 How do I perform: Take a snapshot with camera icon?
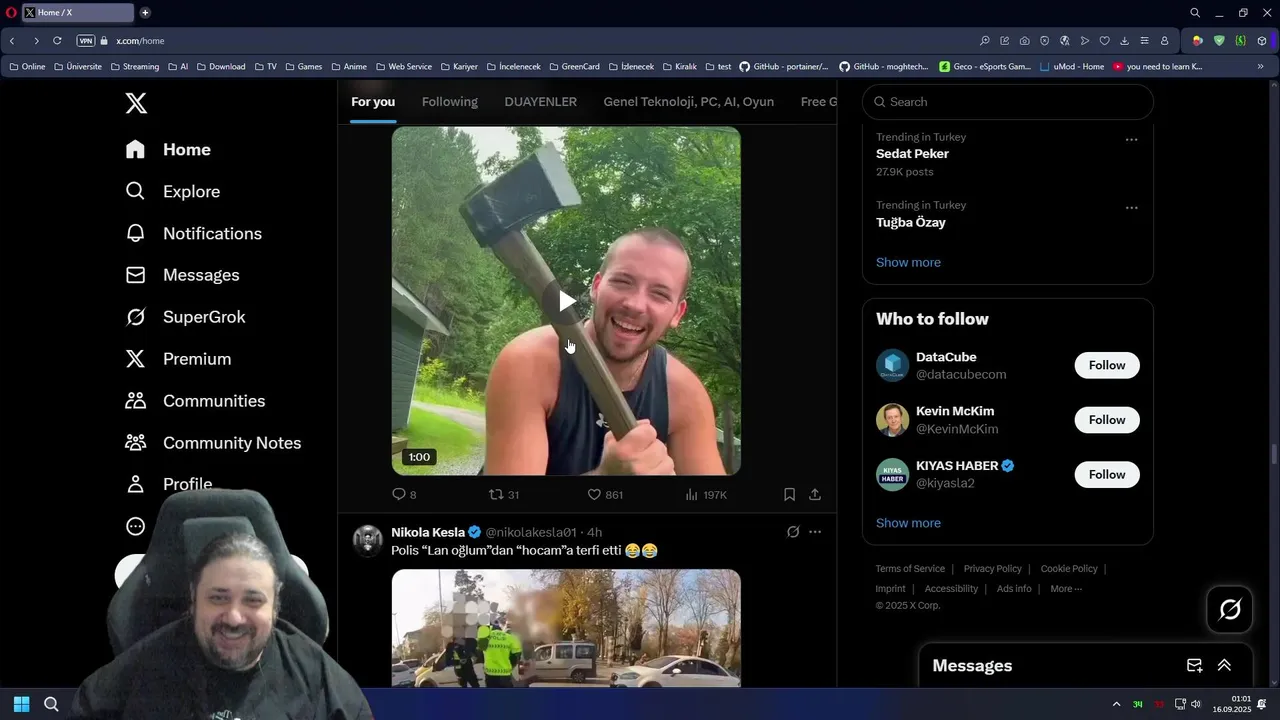1025,41
